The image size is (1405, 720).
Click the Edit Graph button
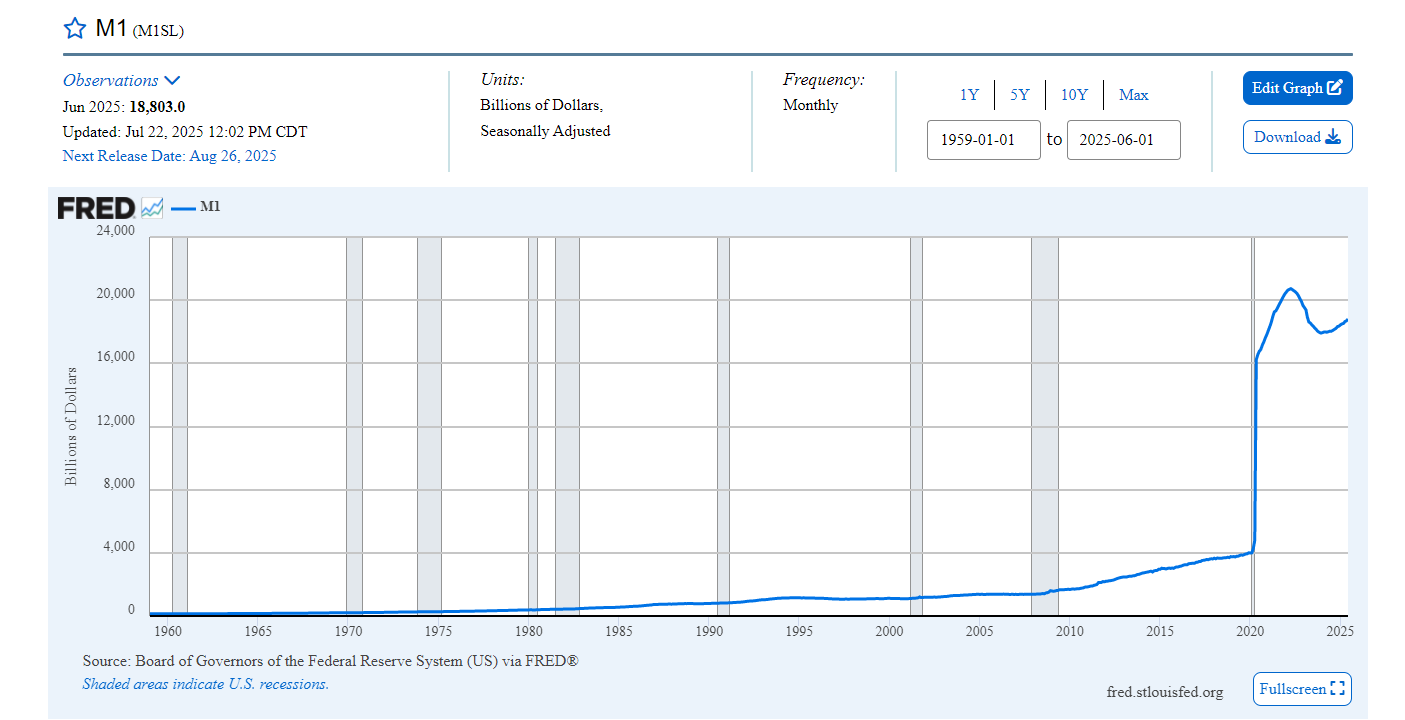[x=1297, y=88]
